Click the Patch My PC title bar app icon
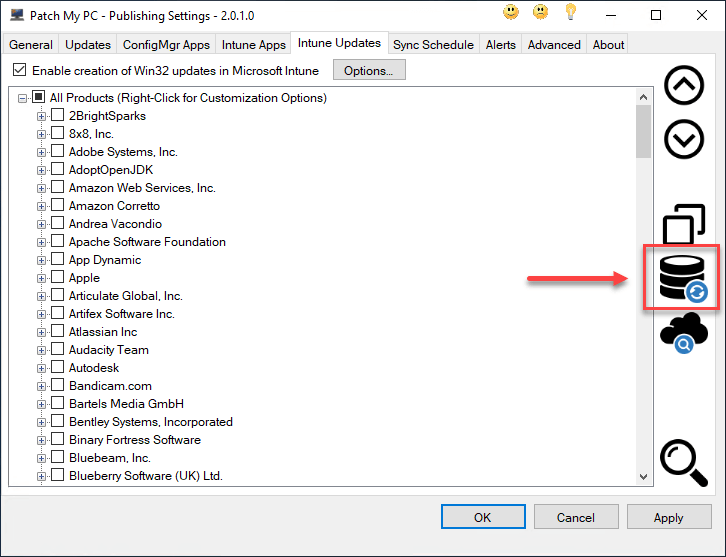The image size is (726, 557). 17,15
